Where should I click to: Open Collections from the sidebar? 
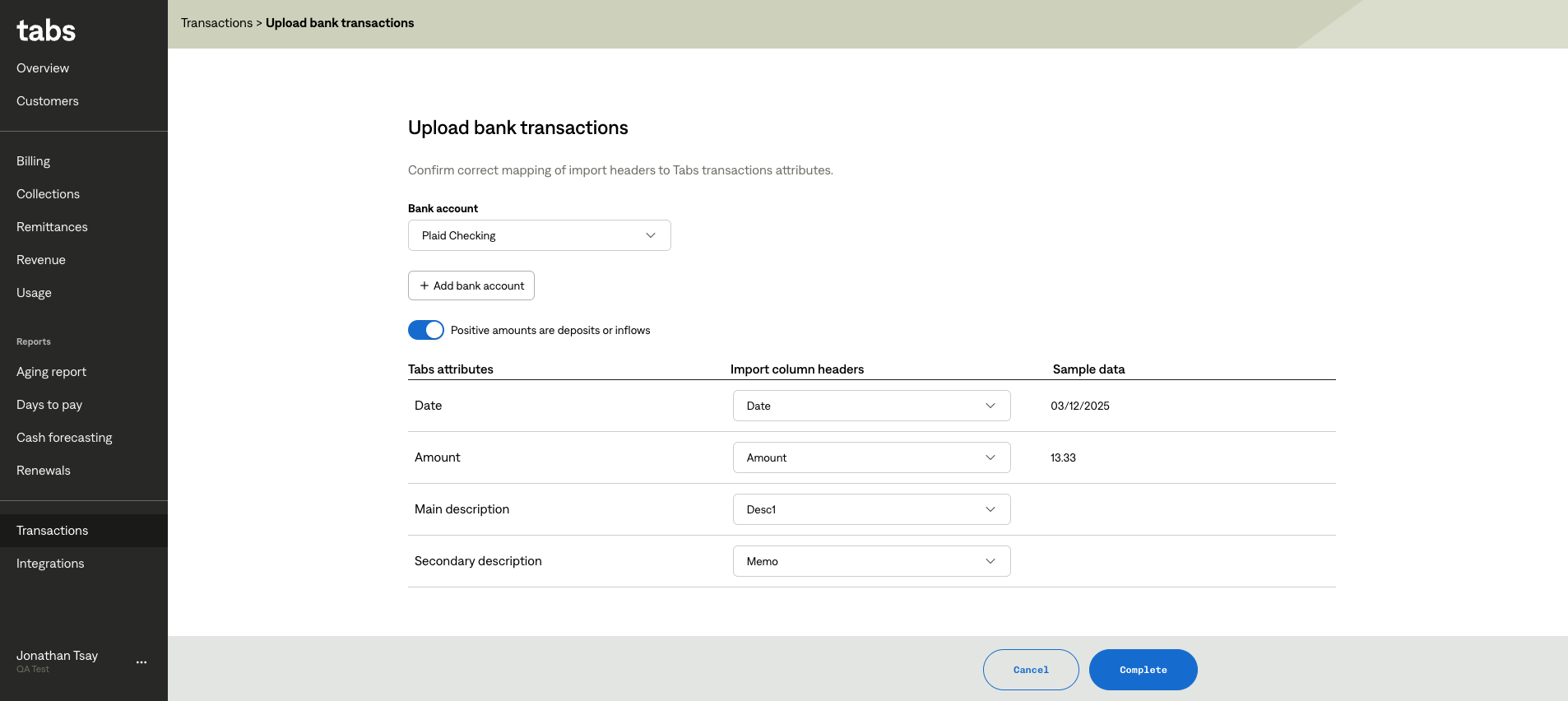(x=49, y=194)
